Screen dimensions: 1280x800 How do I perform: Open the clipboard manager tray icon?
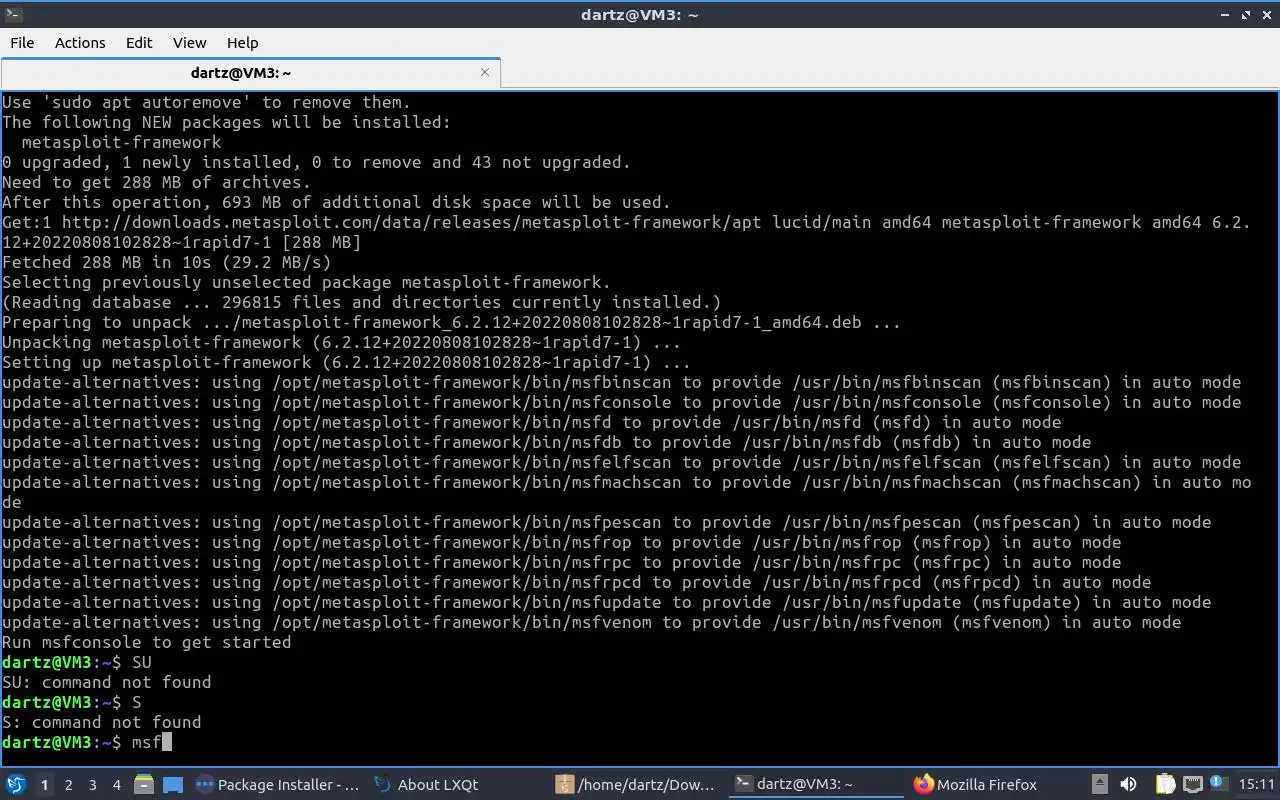(1165, 785)
